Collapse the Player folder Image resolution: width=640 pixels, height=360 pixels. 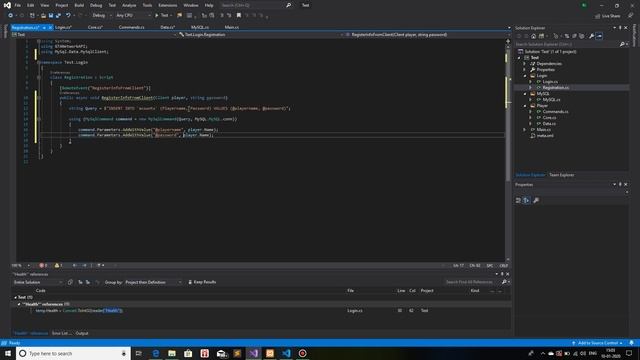click(x=525, y=106)
